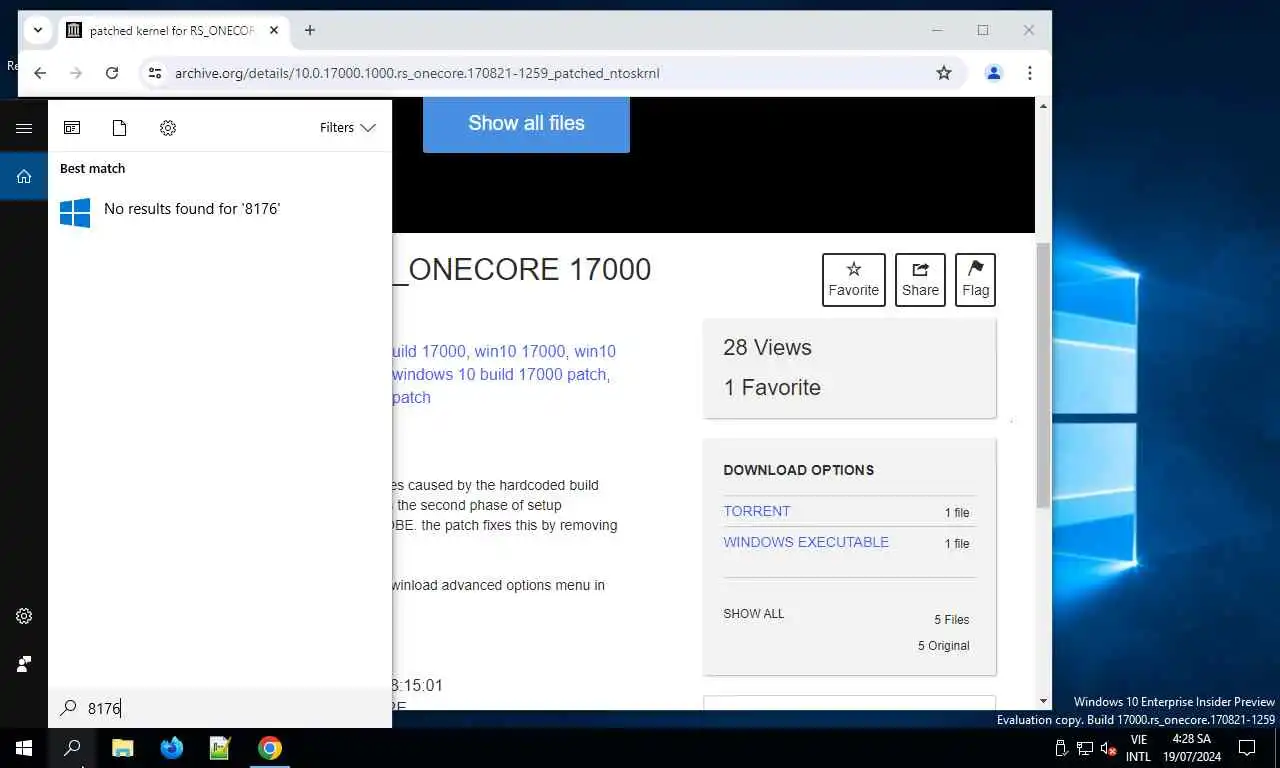Open the network icon in system tray
This screenshot has height=768, width=1280.
point(1085,748)
